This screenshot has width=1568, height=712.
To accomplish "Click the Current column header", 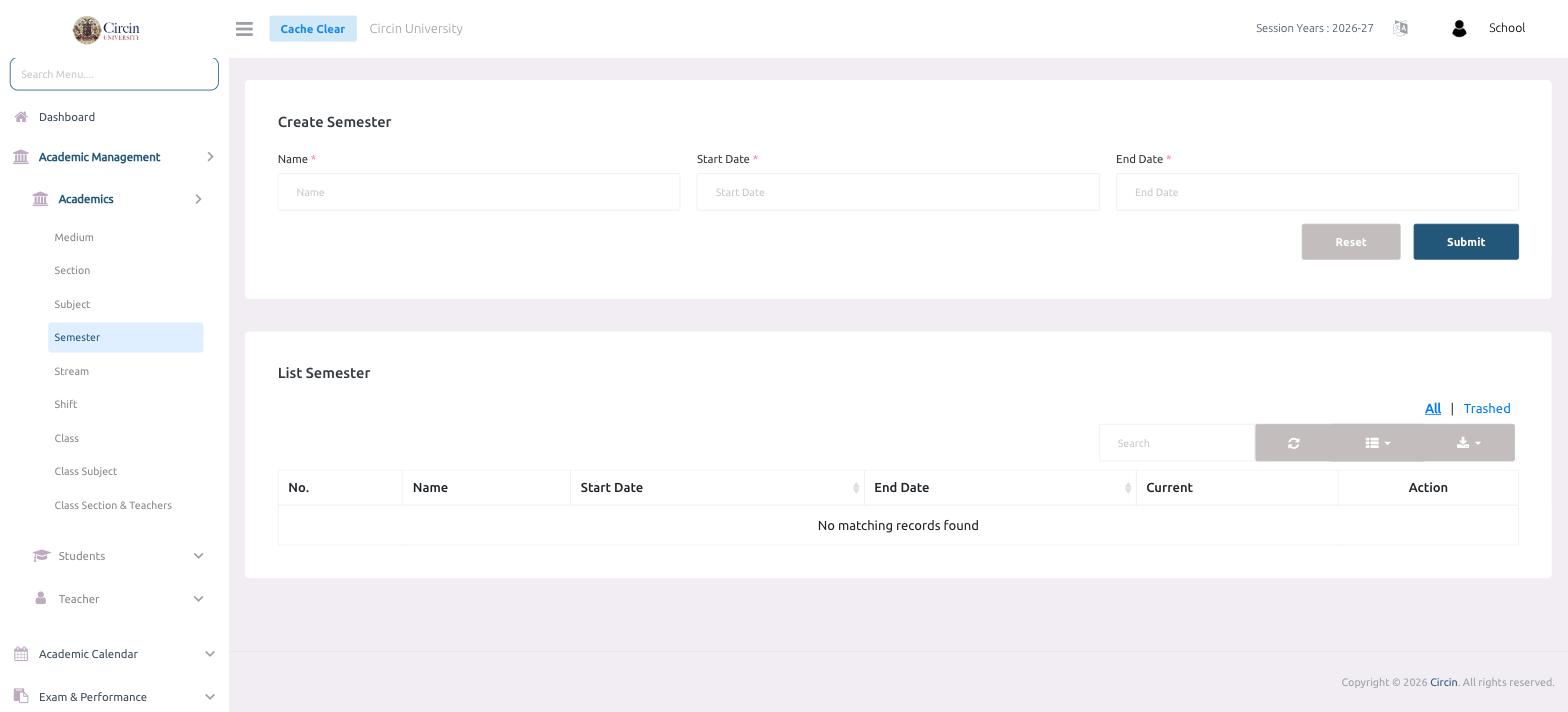I will (1237, 488).
